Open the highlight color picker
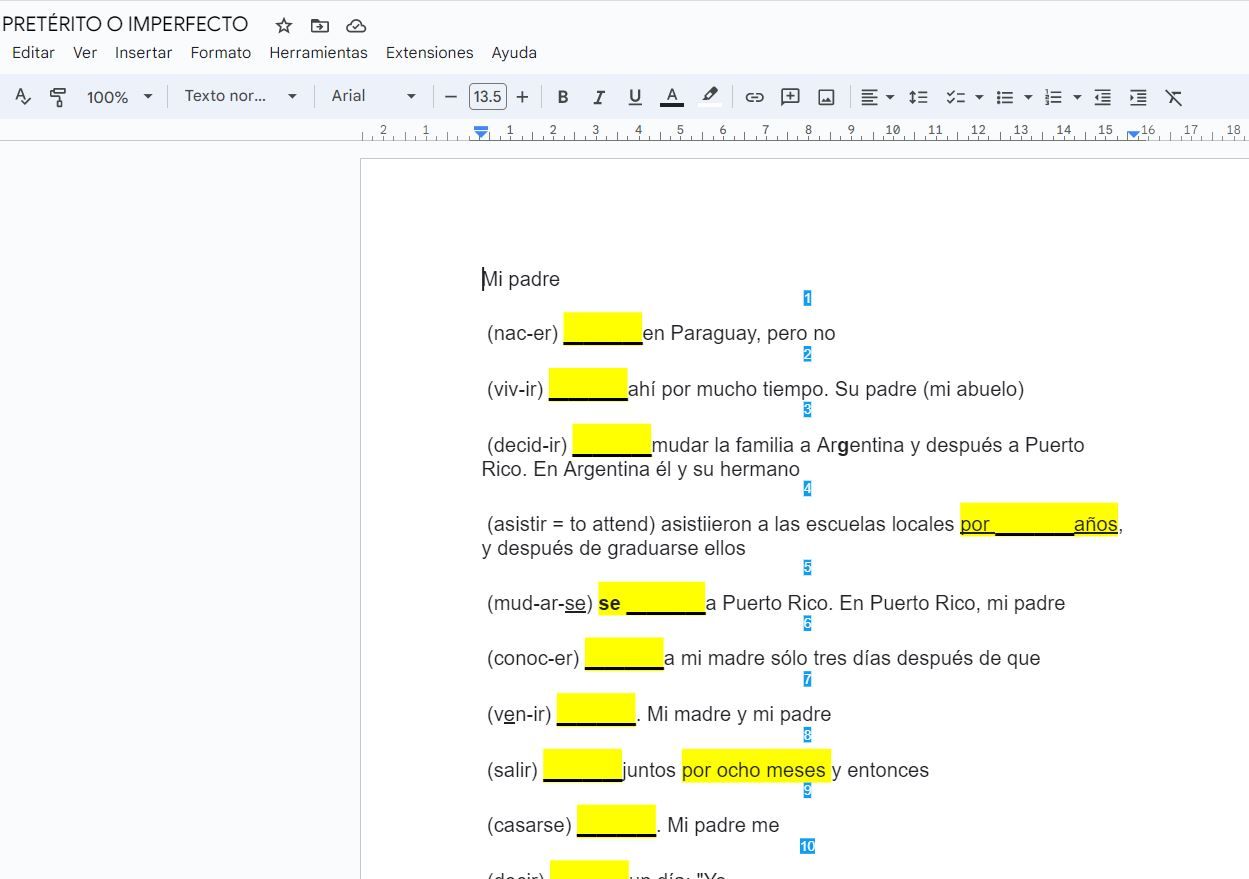Image resolution: width=1249 pixels, height=879 pixels. pos(710,97)
